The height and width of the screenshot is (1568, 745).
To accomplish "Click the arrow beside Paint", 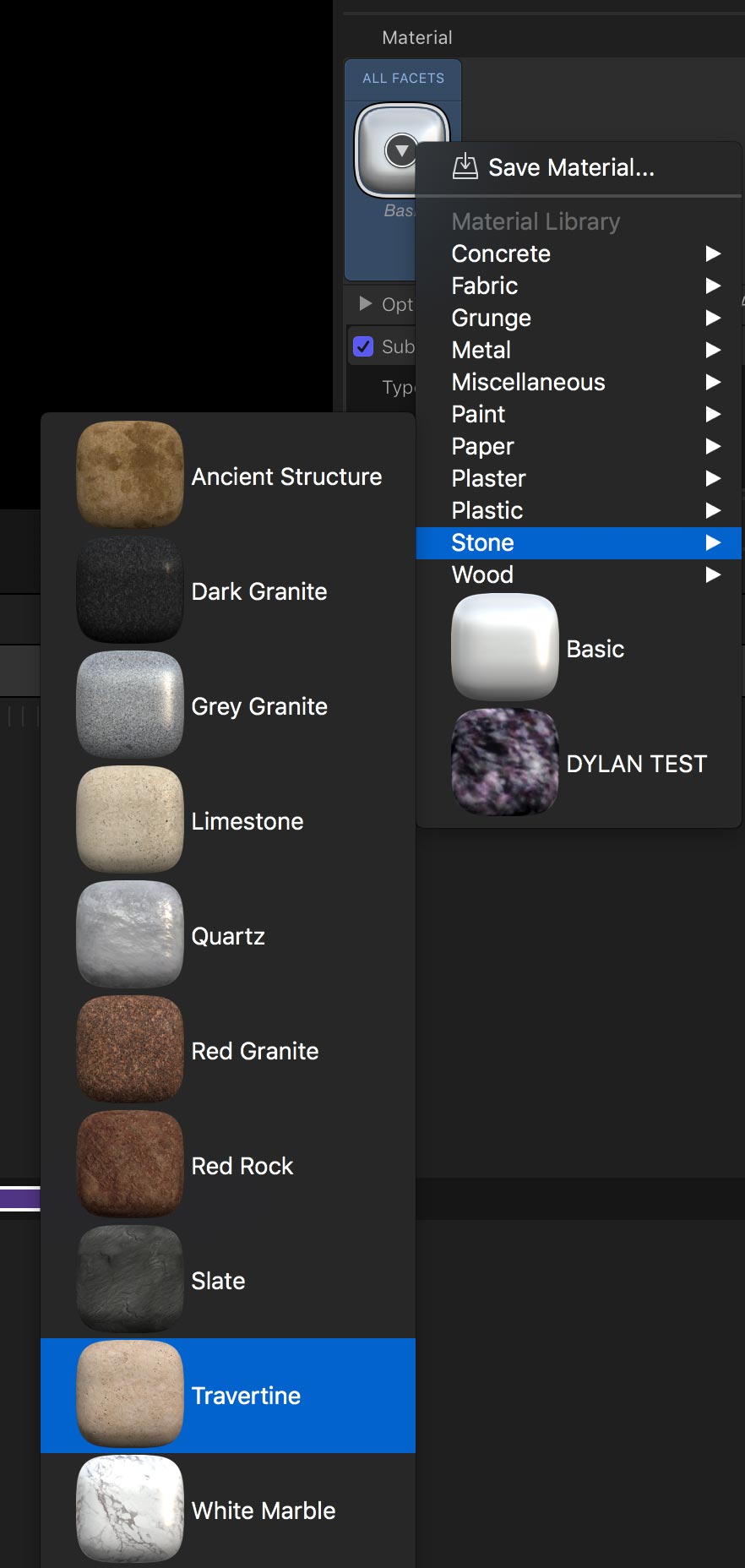I will point(713,414).
